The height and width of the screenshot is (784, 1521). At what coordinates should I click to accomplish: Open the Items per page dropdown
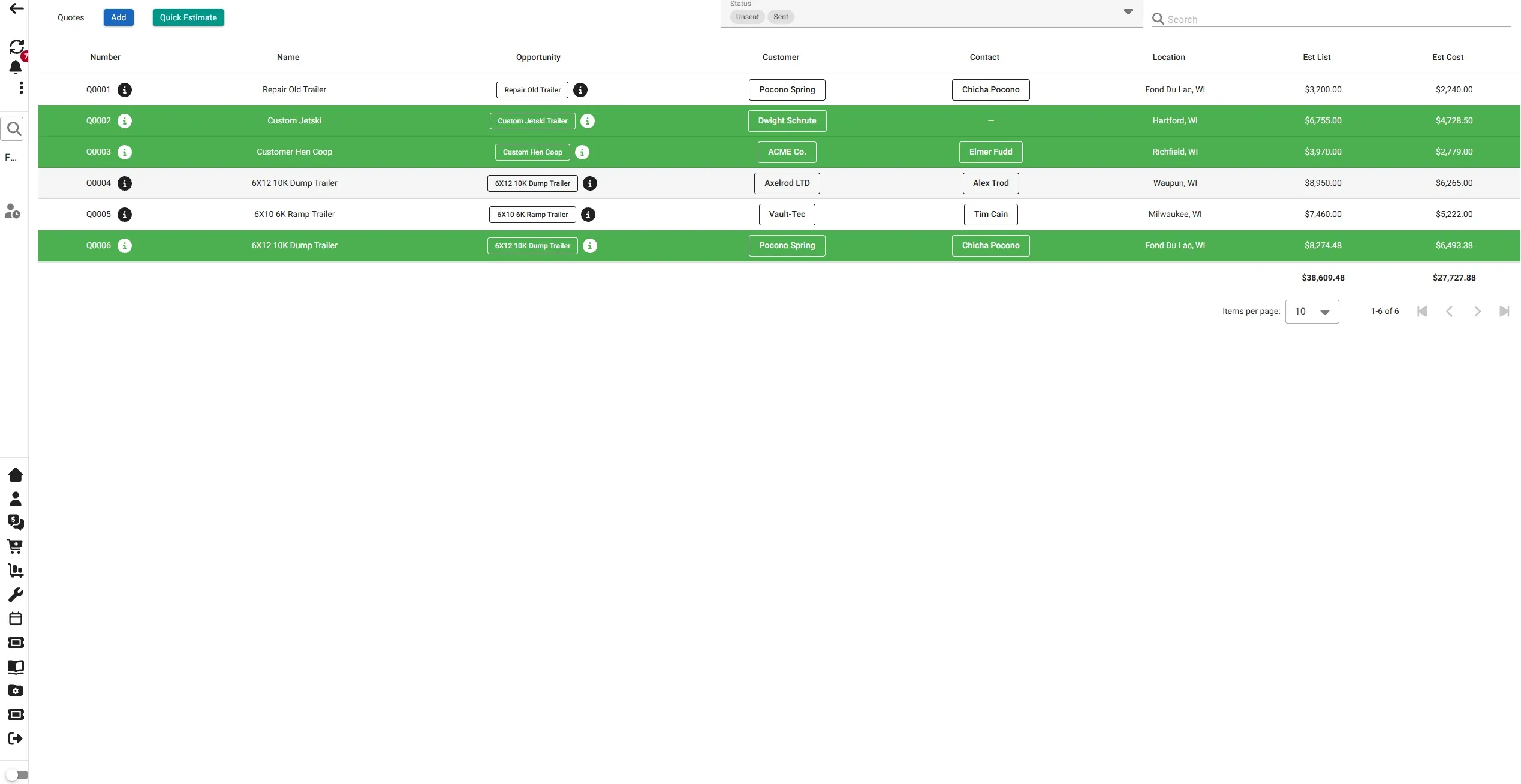pos(1312,312)
